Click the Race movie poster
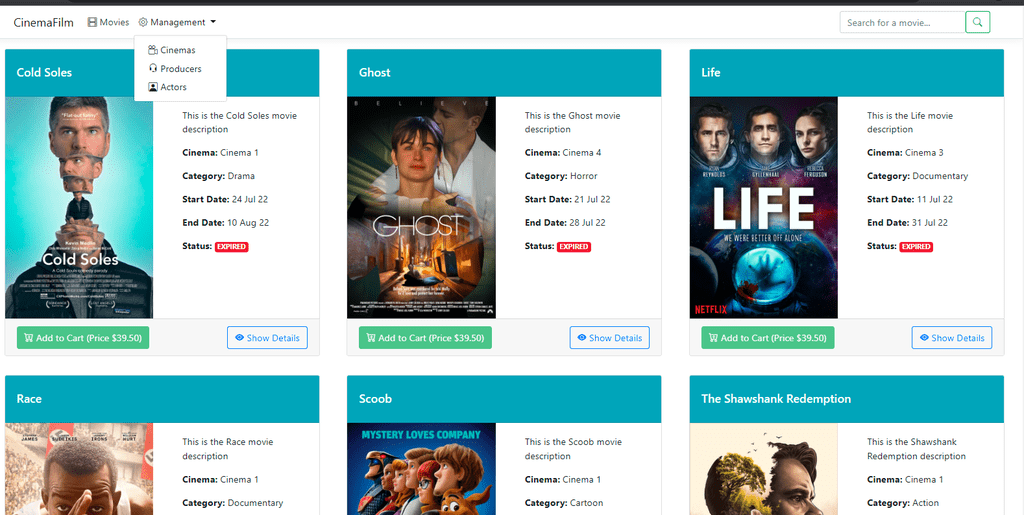The height and width of the screenshot is (515, 1024). tap(79, 469)
